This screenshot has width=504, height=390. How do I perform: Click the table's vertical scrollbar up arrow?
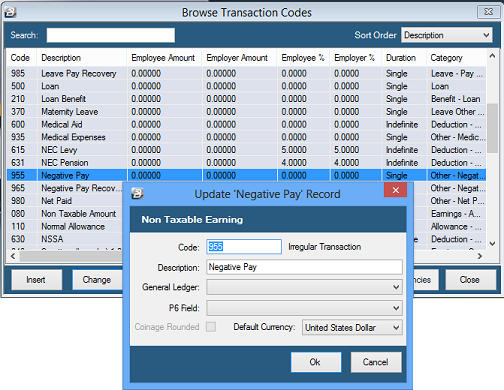tap(492, 56)
